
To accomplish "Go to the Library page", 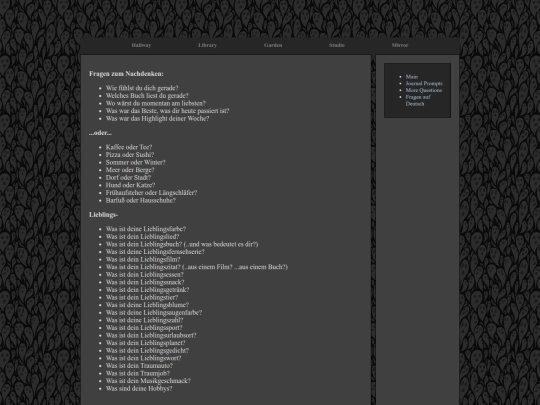I will 207,45.
